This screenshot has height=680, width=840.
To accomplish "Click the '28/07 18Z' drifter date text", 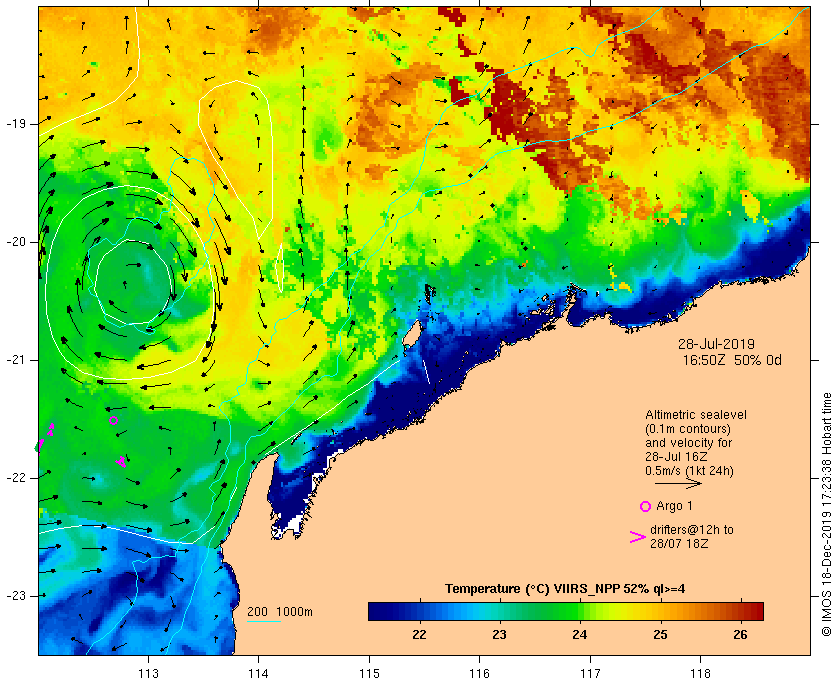I will [679, 543].
